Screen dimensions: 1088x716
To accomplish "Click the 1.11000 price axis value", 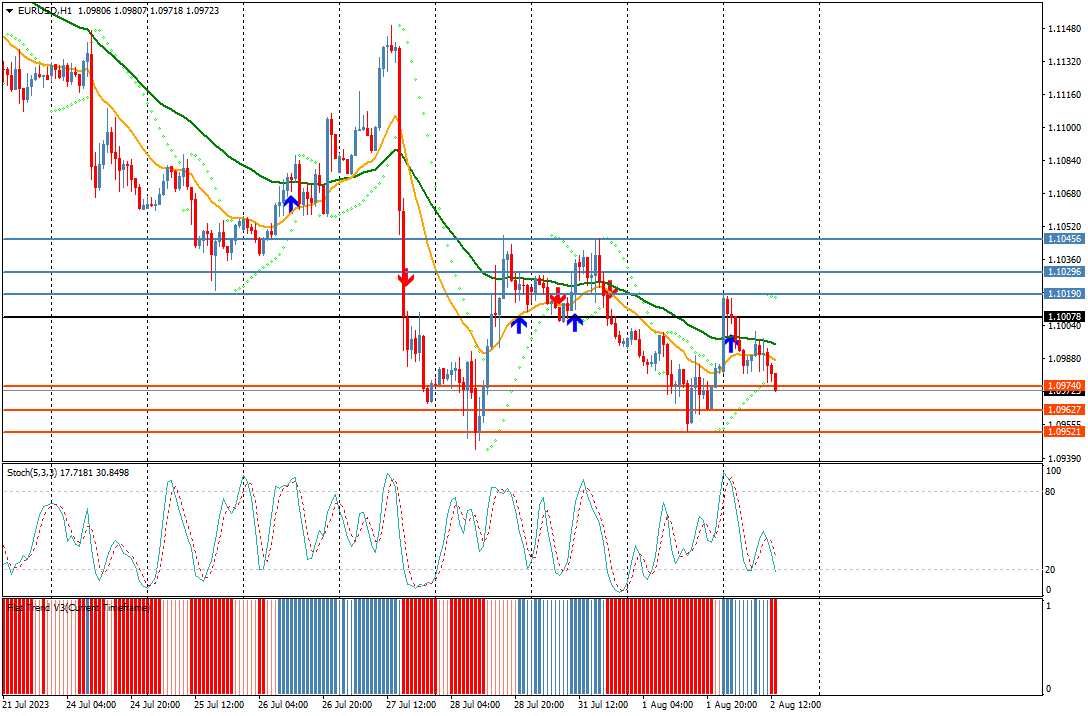I will pyautogui.click(x=1064, y=128).
